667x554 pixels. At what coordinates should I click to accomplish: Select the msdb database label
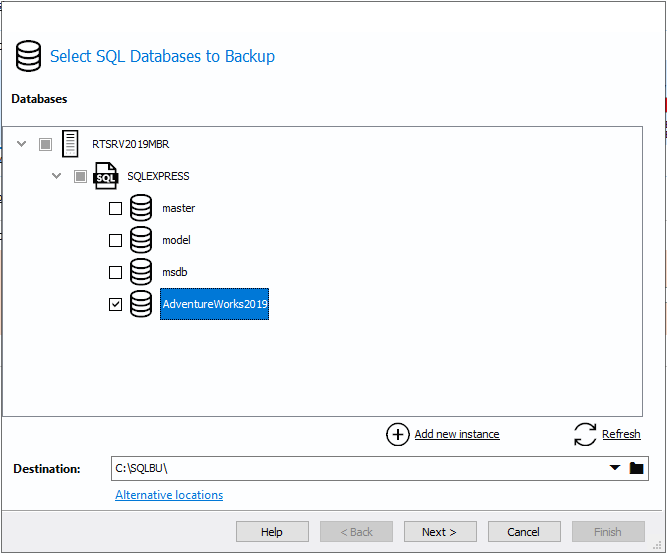(174, 272)
